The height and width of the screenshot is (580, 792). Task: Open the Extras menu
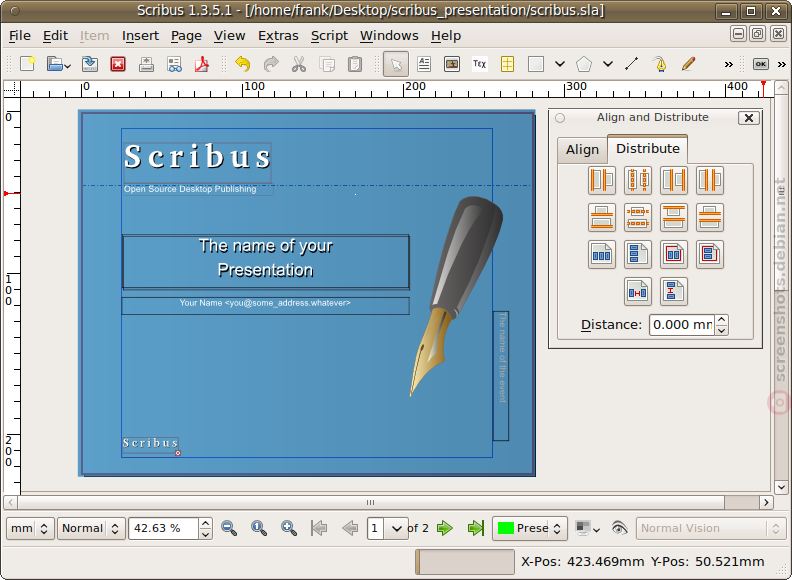pyautogui.click(x=278, y=36)
